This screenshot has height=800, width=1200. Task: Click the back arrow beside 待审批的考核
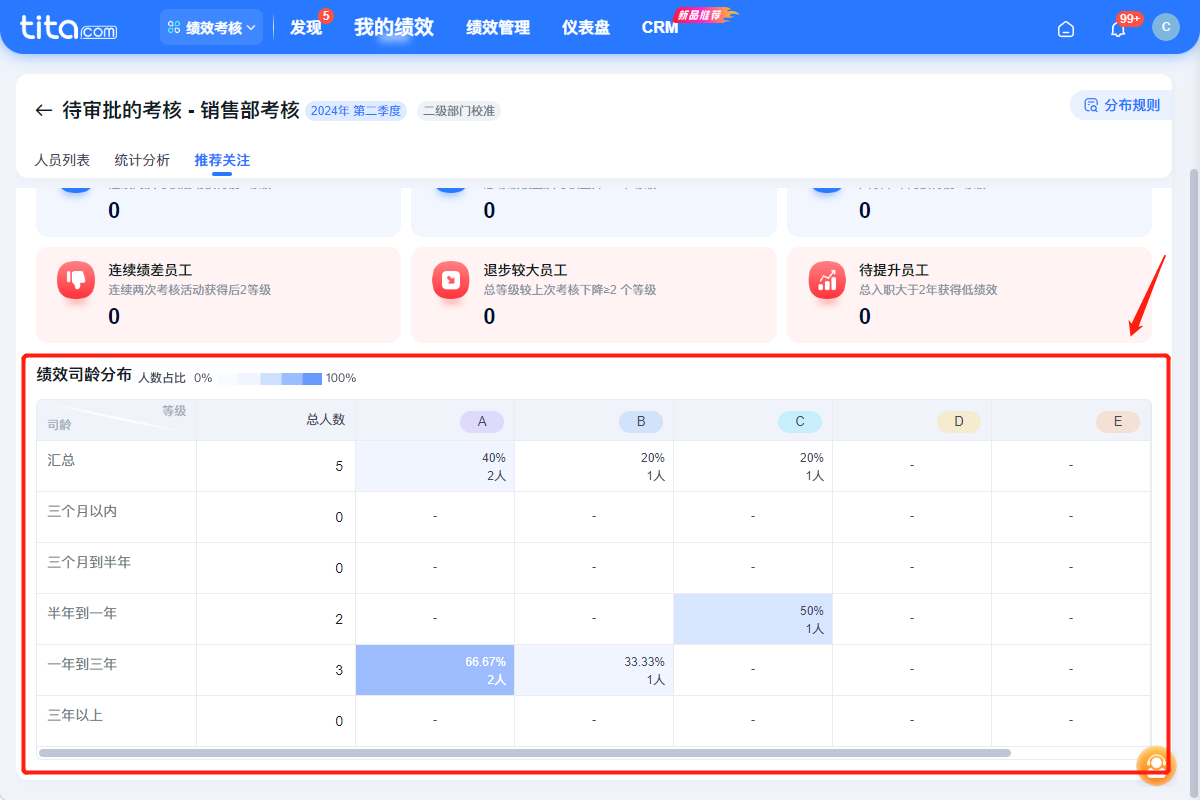(x=43, y=110)
